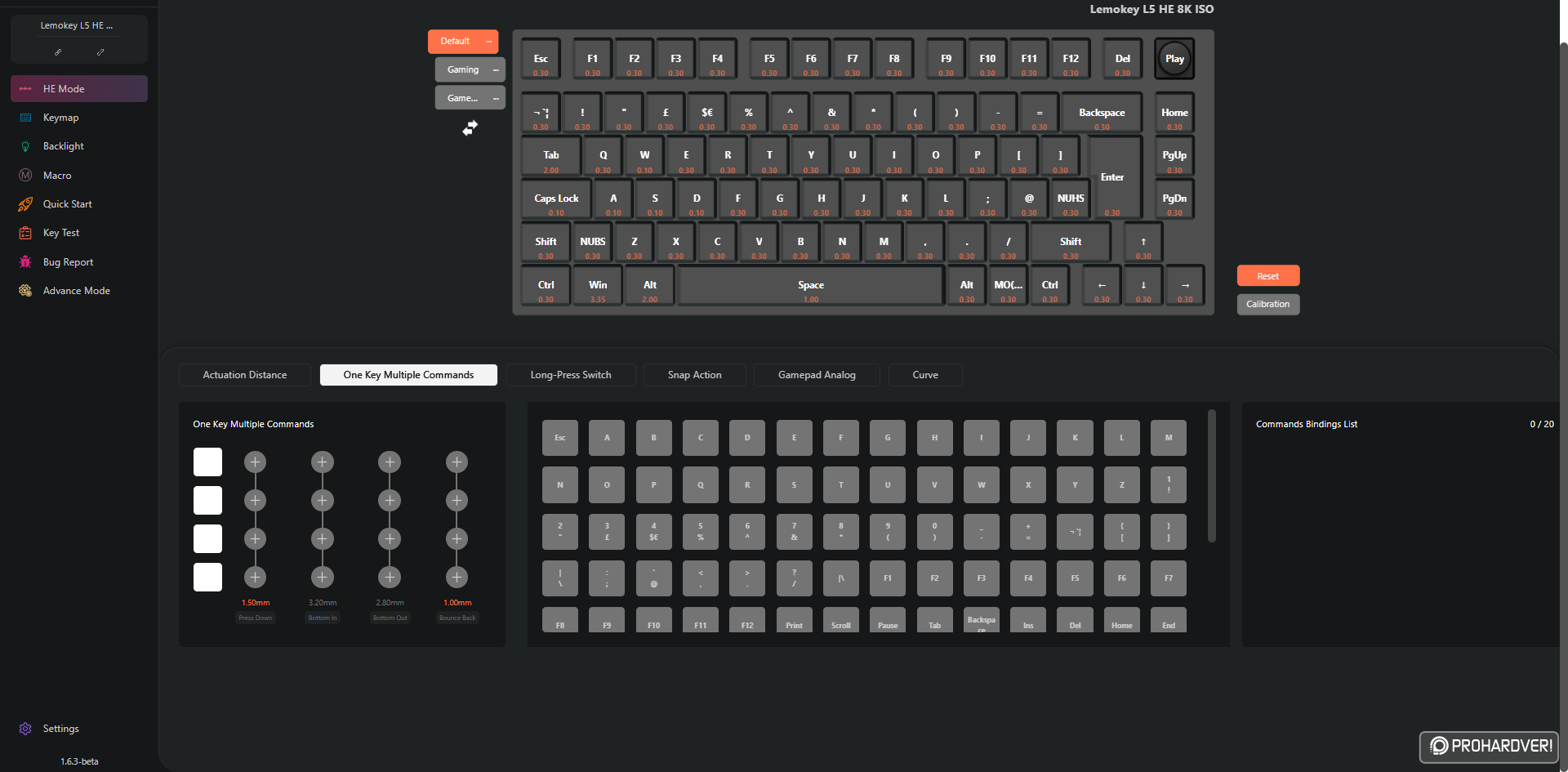Add Bottom In command in second row
This screenshot has height=772, width=1568.
click(323, 500)
